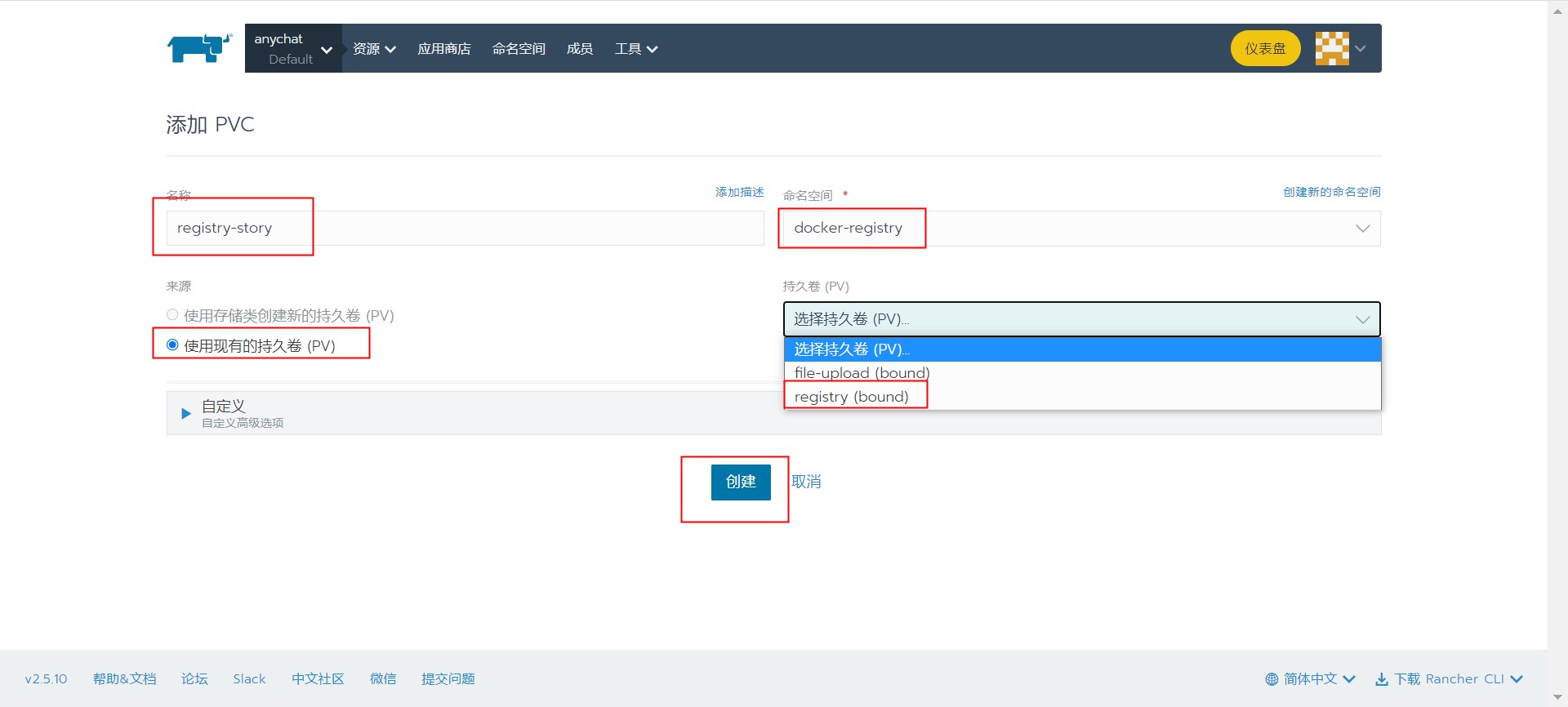This screenshot has height=707, width=1568.
Task: Choose registry (bound) option
Action: pyautogui.click(x=1082, y=397)
